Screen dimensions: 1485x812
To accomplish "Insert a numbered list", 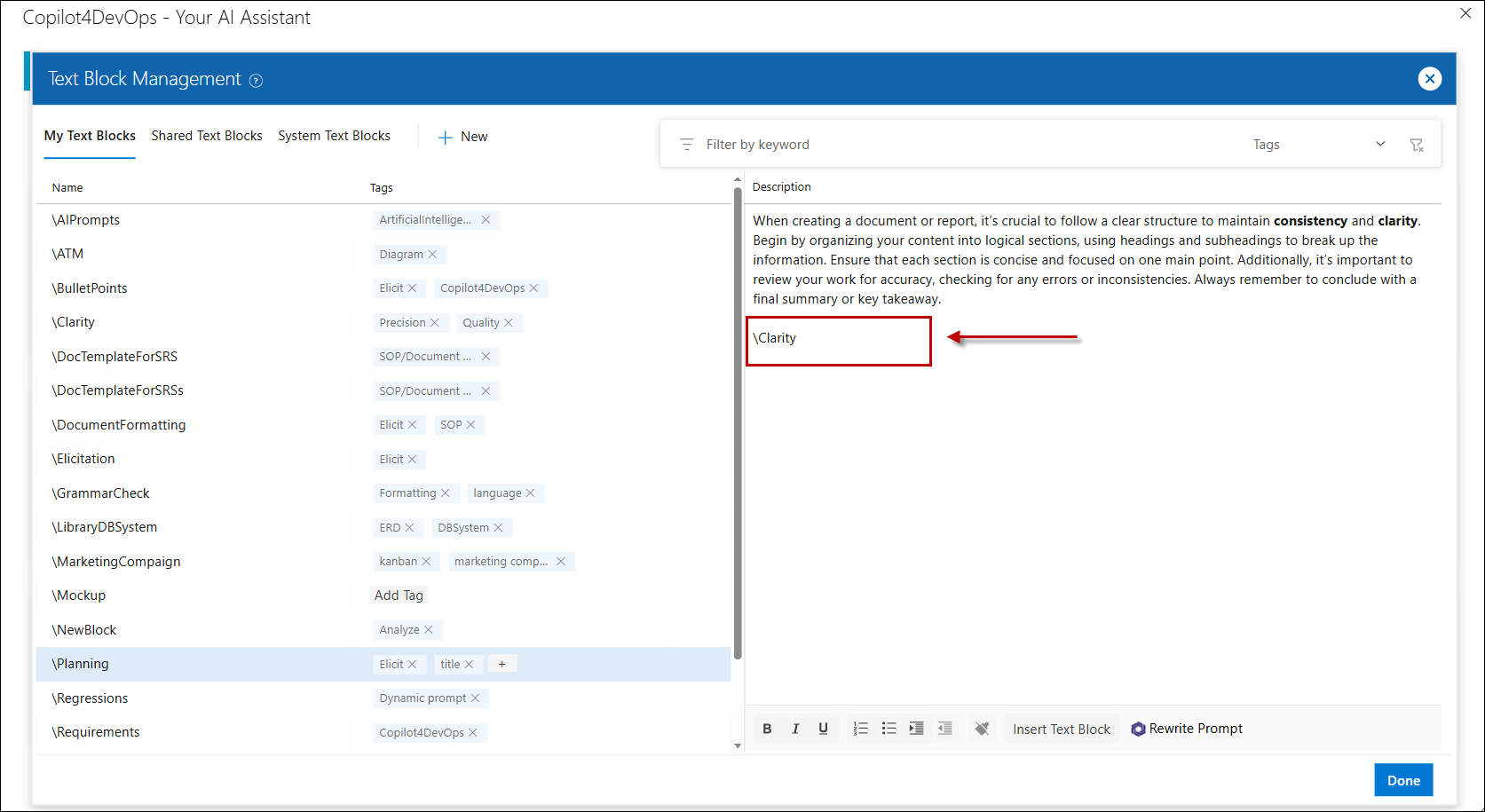I will click(860, 729).
